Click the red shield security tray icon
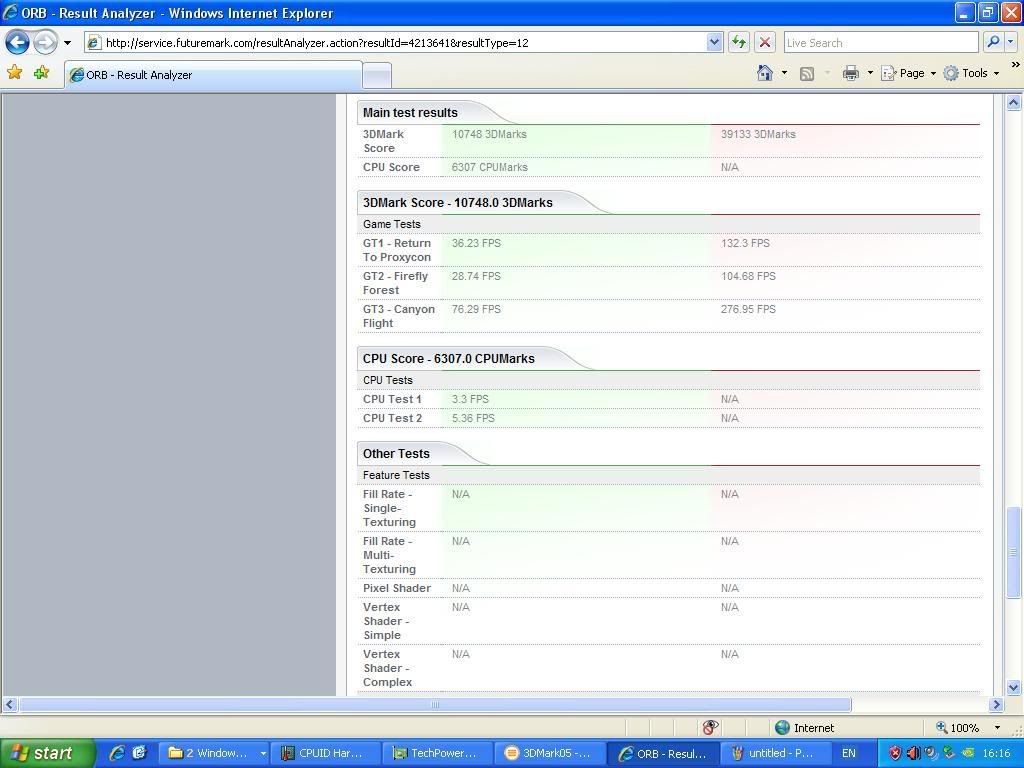 point(895,753)
